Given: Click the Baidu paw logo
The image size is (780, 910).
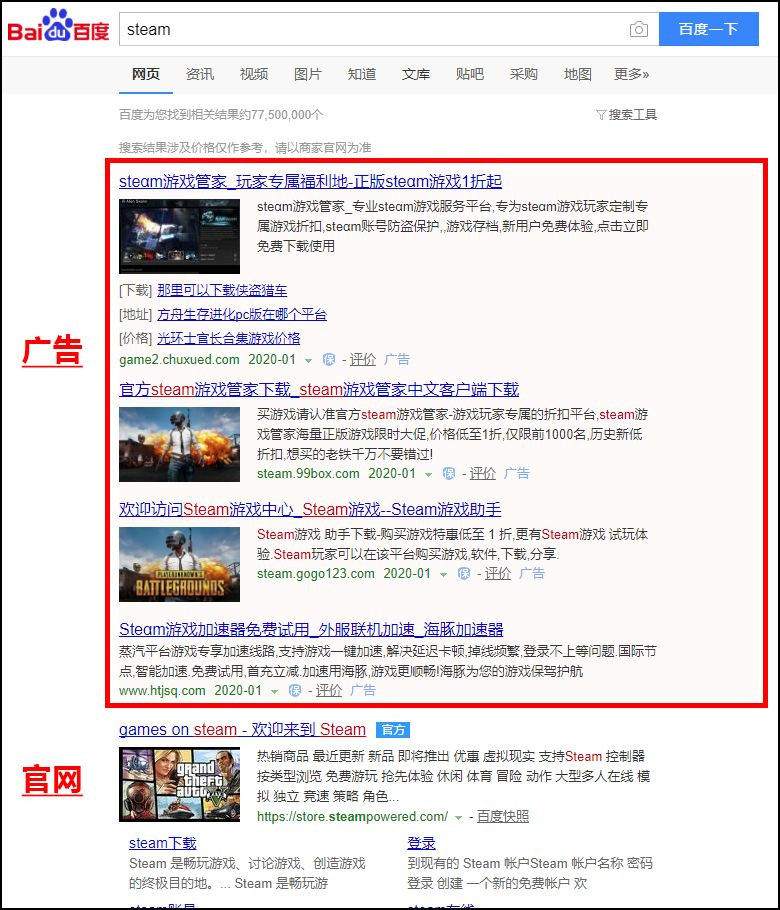Looking at the screenshot, I should point(58,26).
